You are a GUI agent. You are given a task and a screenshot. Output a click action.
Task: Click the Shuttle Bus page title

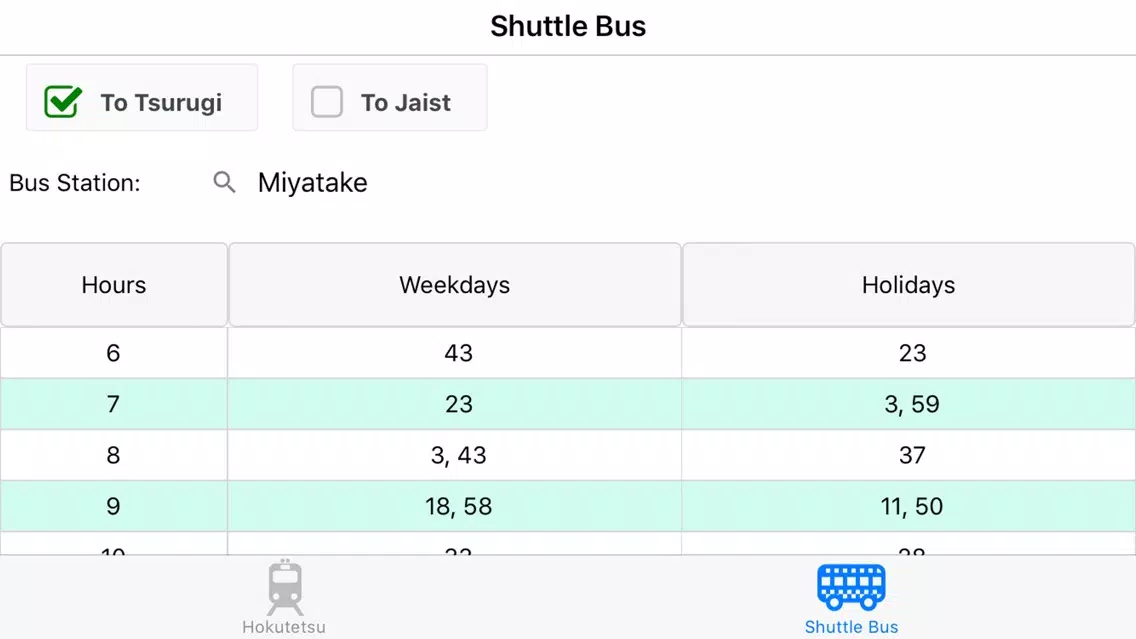point(568,26)
